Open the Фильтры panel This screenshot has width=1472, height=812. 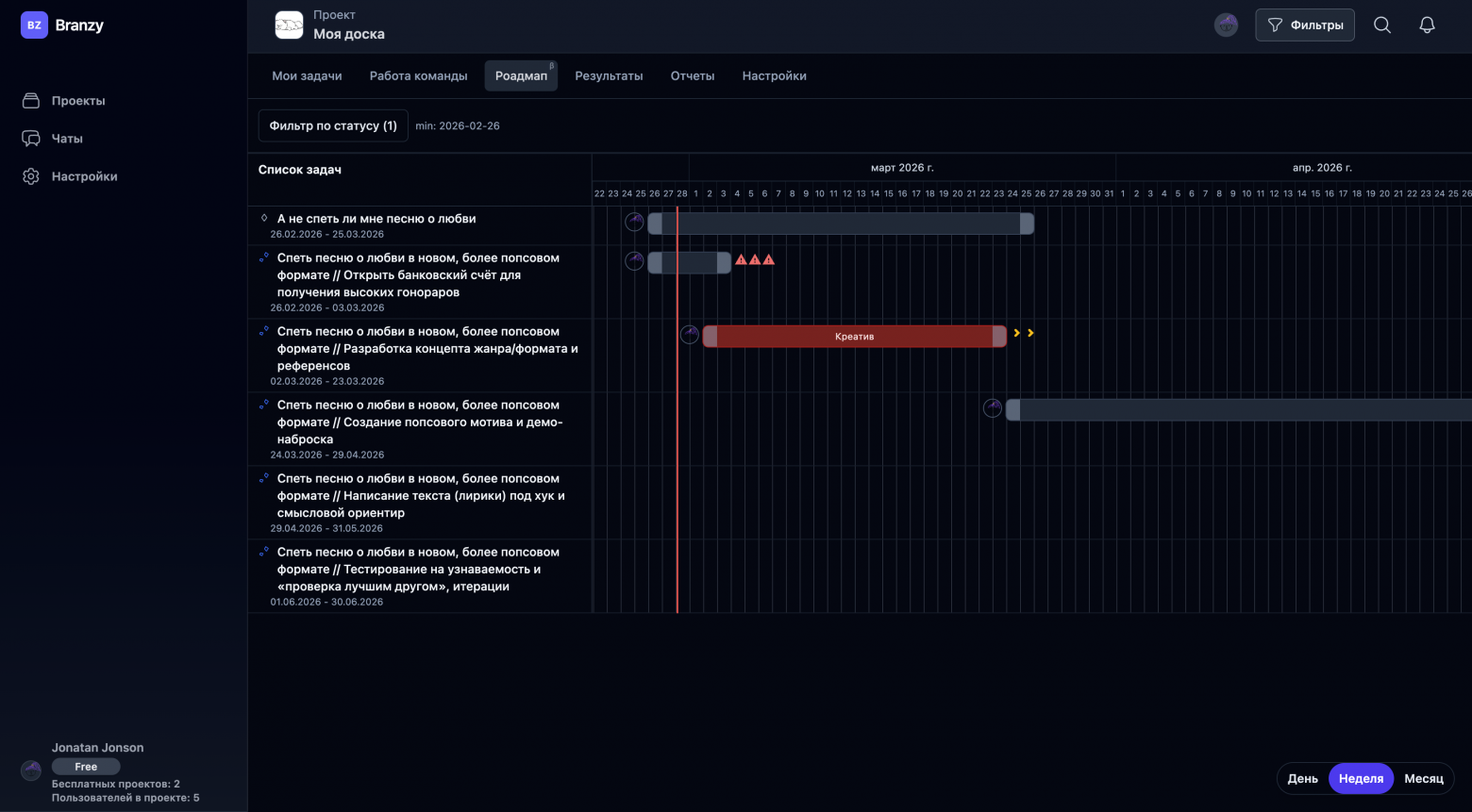1304,25
